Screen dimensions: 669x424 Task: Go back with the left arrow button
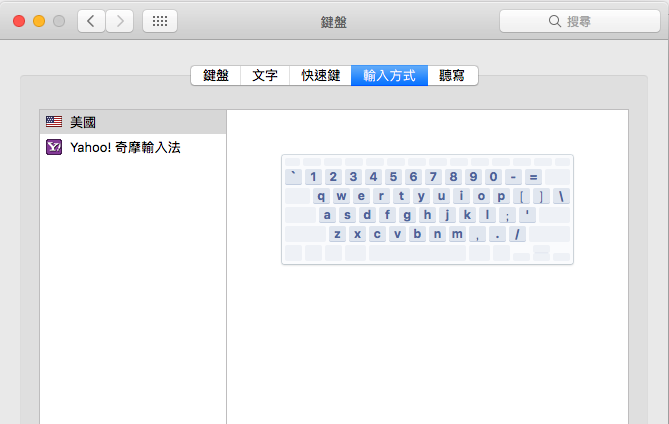[91, 21]
